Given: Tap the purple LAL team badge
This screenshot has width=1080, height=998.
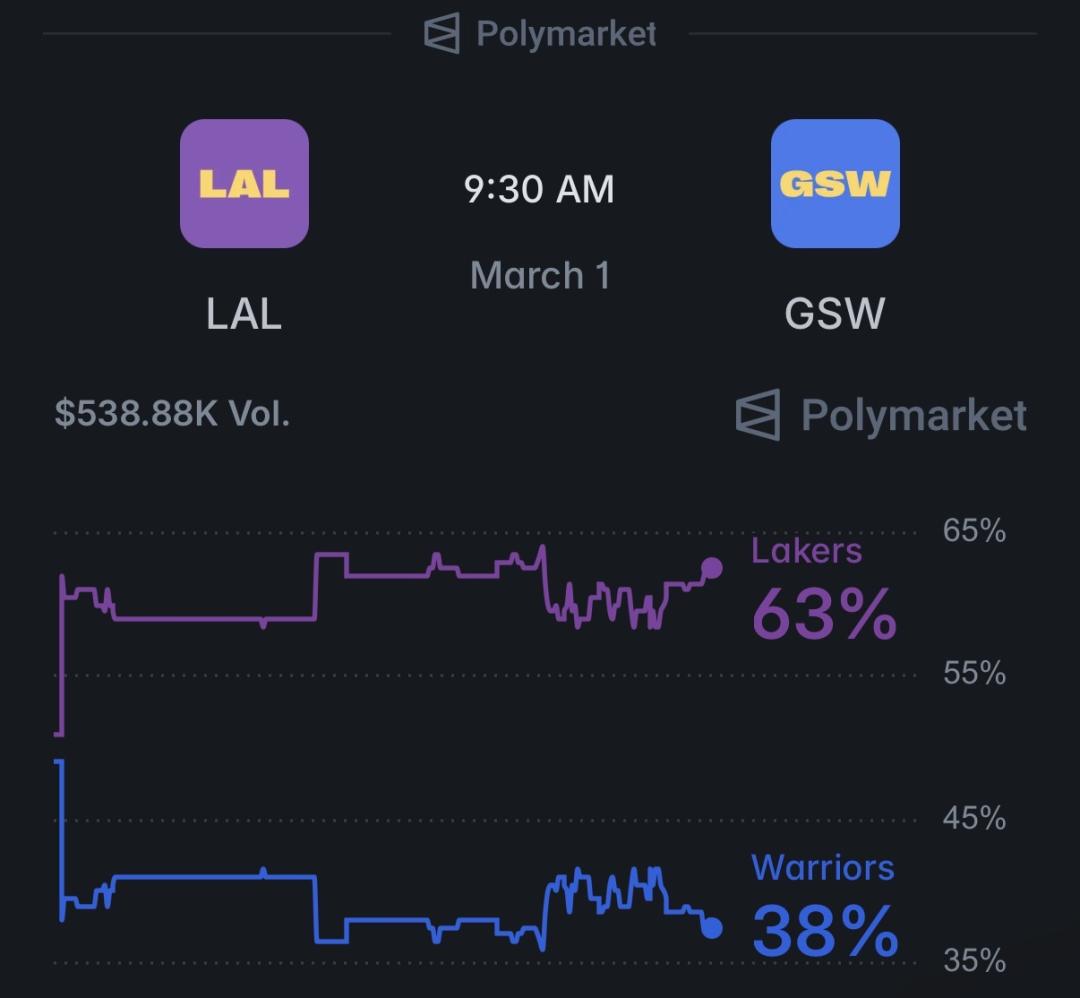Looking at the screenshot, I should click(244, 184).
